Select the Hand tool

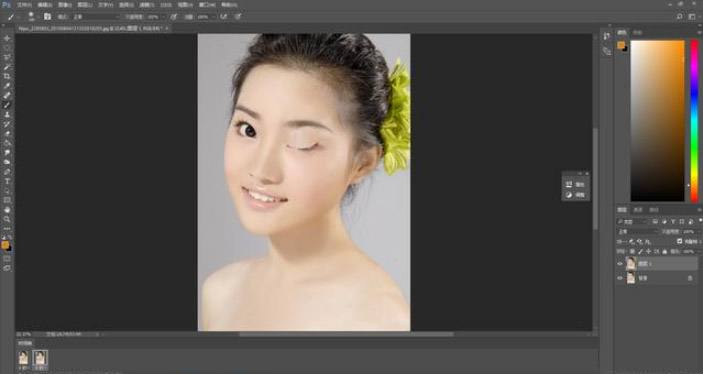tap(7, 209)
